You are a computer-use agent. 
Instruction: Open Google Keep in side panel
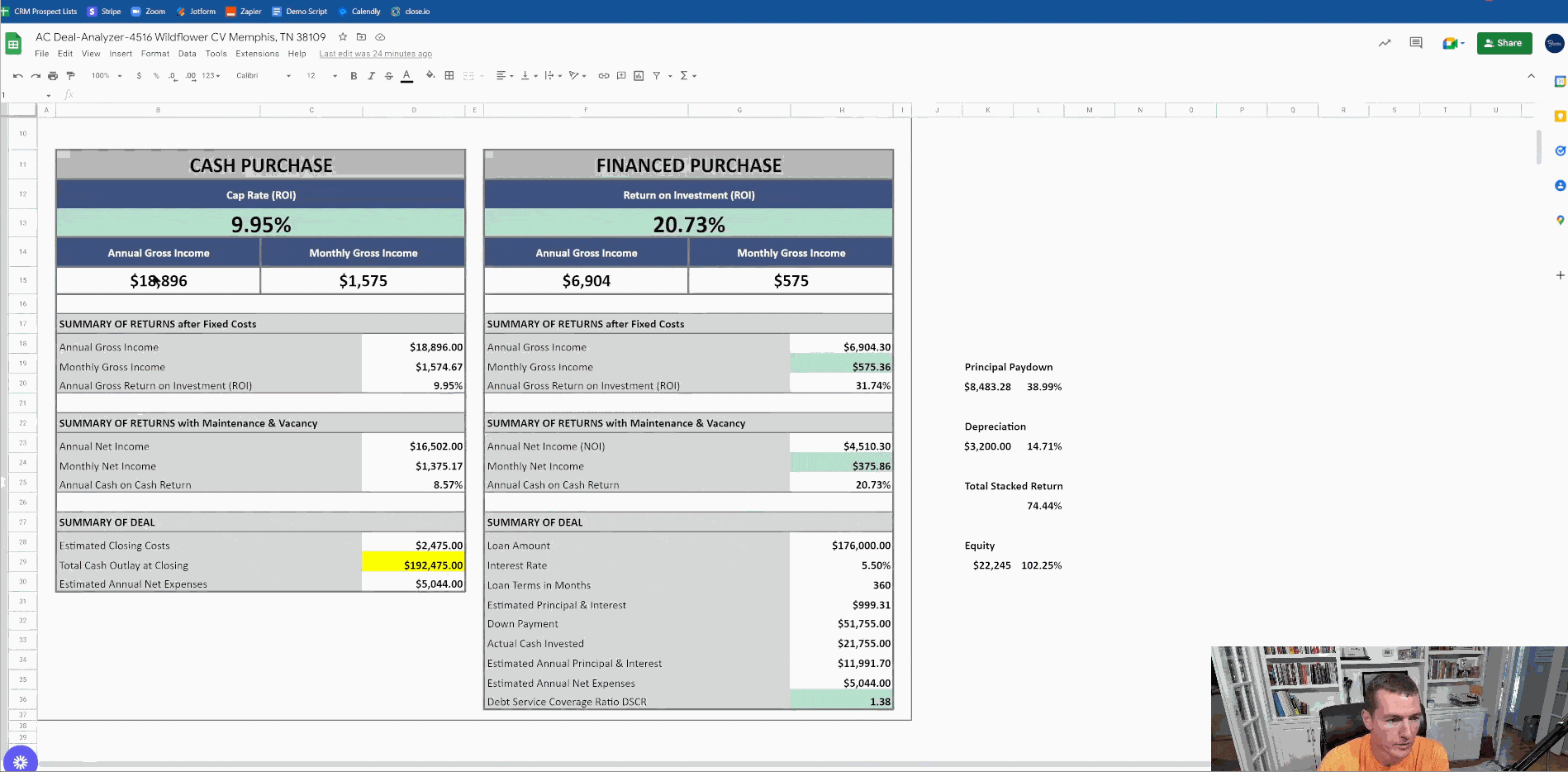coord(1560,117)
